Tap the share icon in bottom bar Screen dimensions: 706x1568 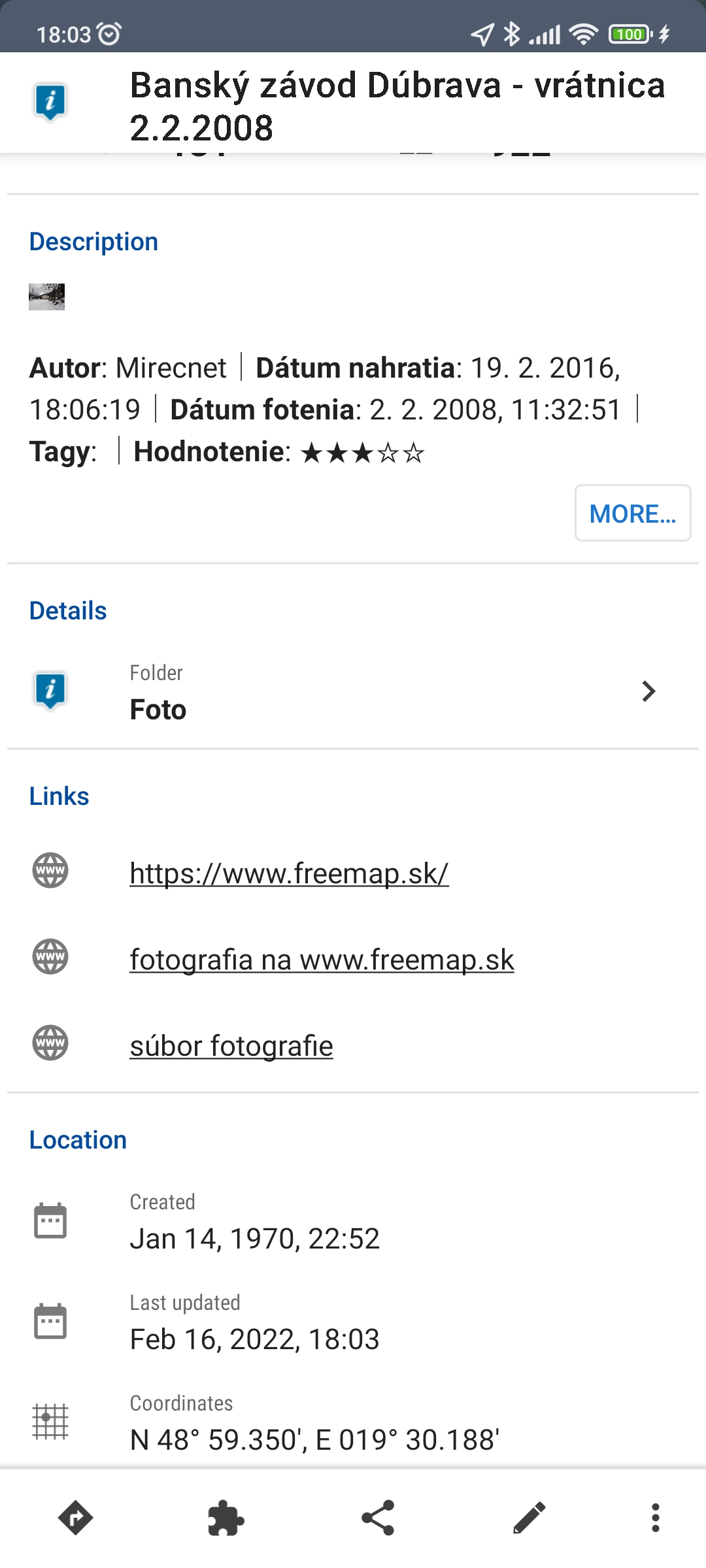coord(378,1517)
